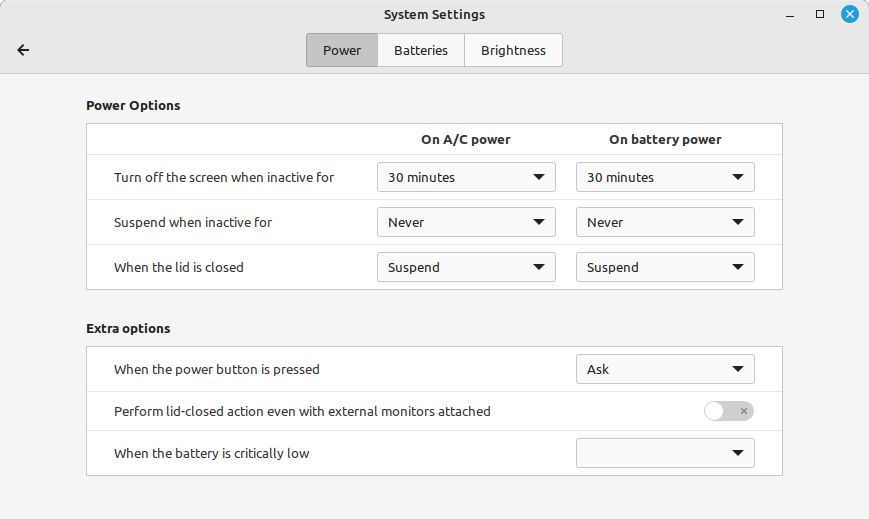
Task: Open A/C lid closed action dropdown
Action: [x=466, y=267]
